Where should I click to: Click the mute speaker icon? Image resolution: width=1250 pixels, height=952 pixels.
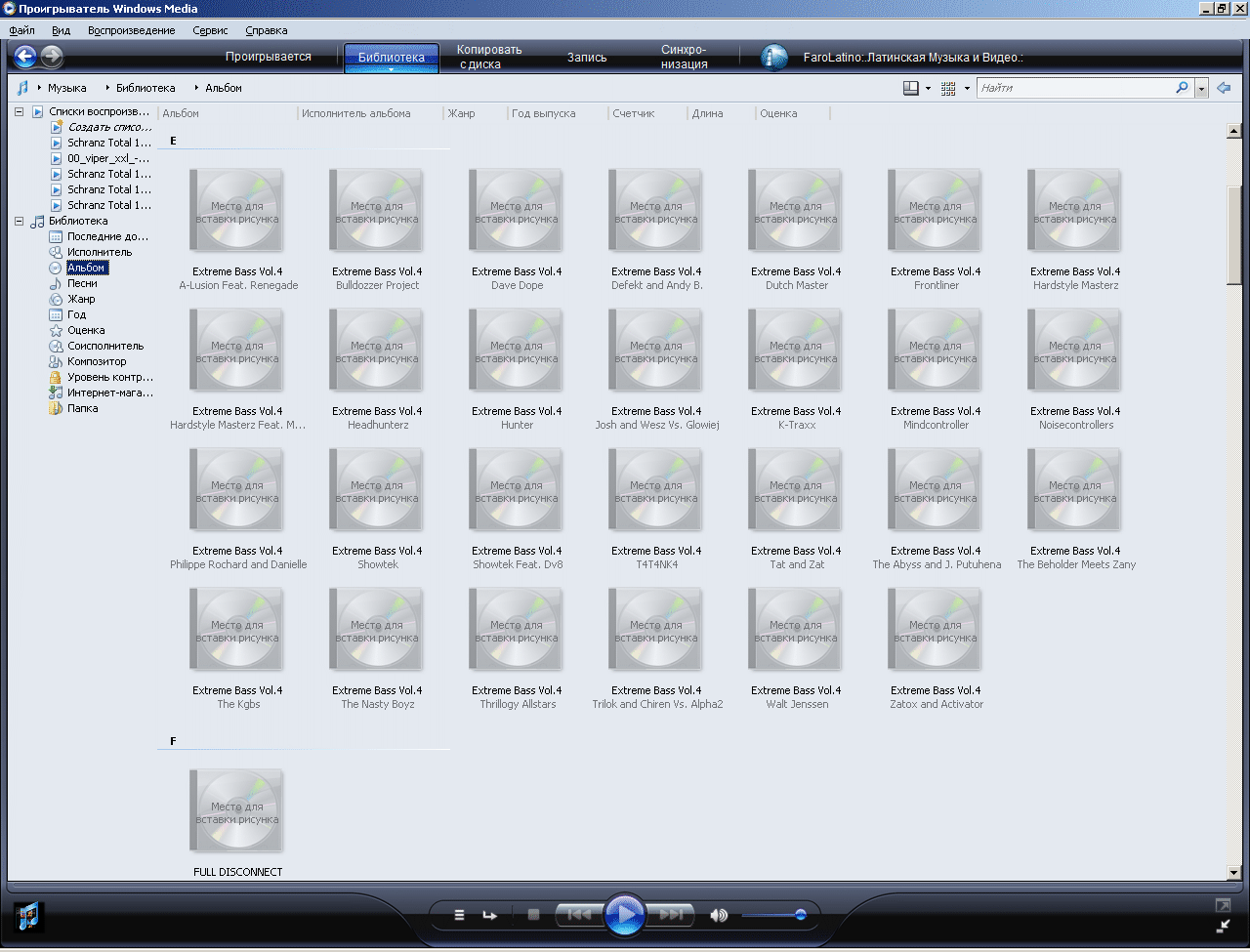tap(719, 915)
